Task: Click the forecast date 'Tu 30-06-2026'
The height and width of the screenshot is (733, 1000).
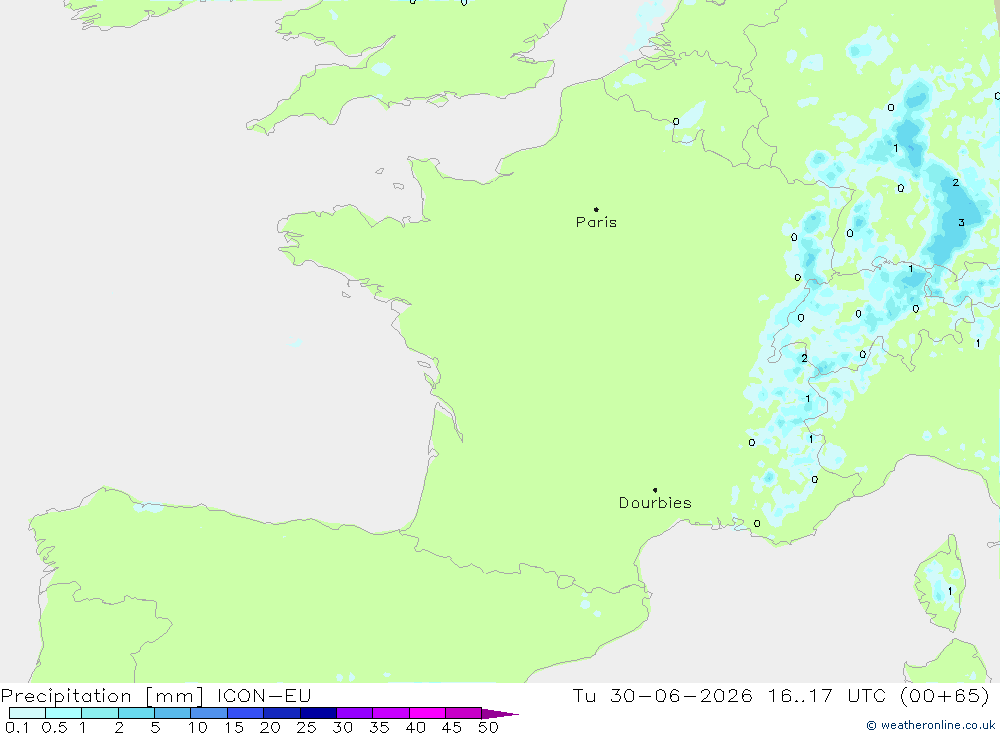Action: pos(662,695)
